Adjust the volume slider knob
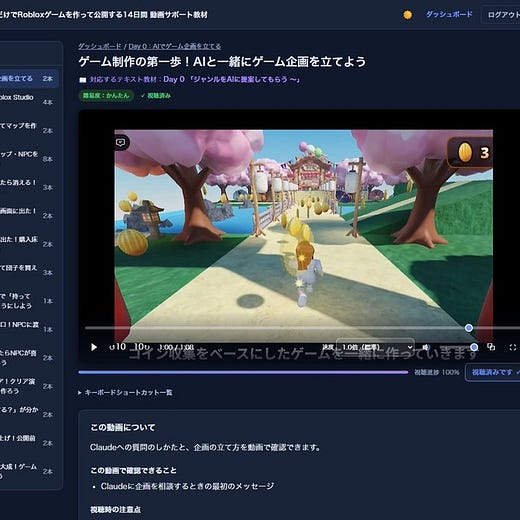This screenshot has width=520, height=520. (x=474, y=347)
